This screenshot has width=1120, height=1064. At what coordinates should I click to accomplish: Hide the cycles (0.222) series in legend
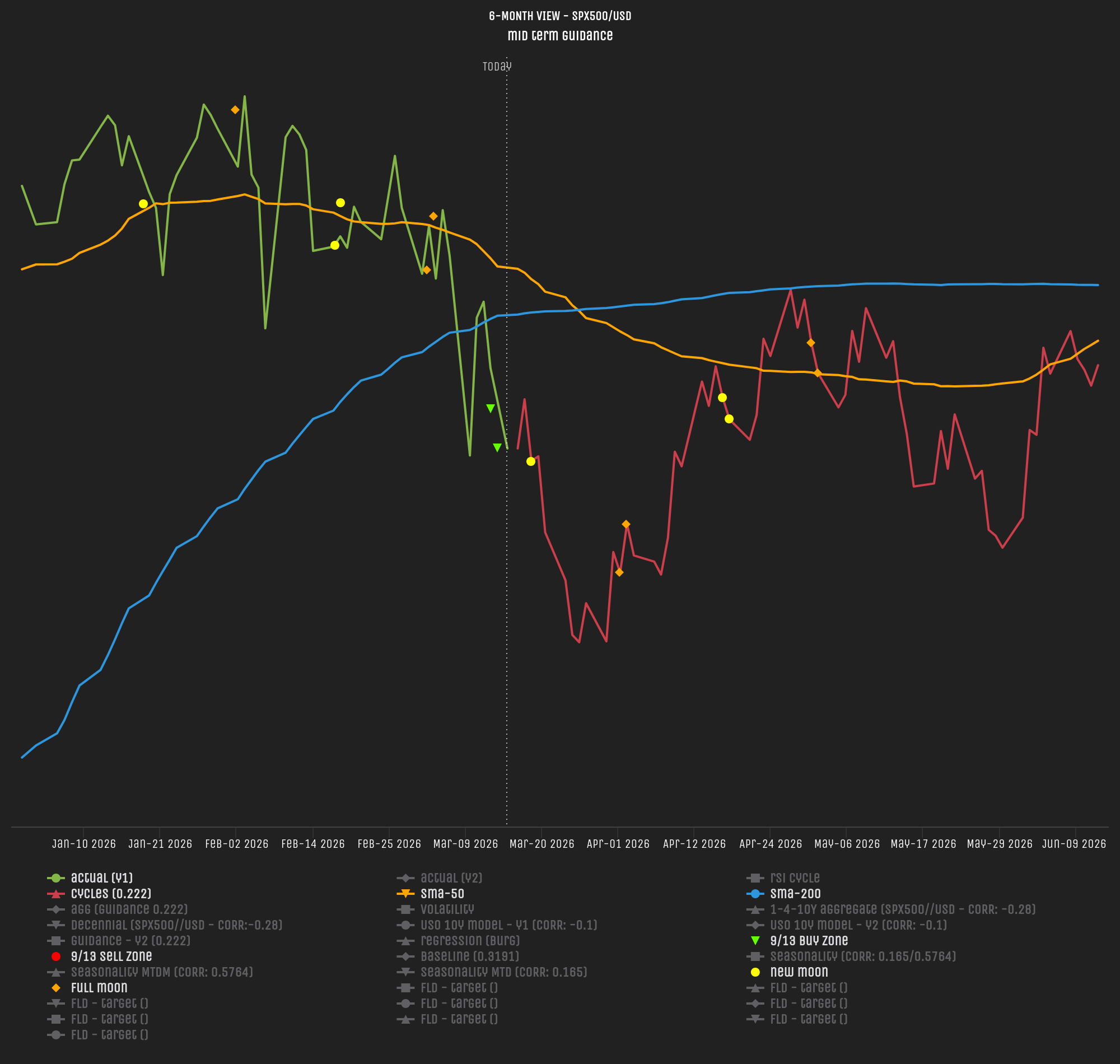point(110,894)
